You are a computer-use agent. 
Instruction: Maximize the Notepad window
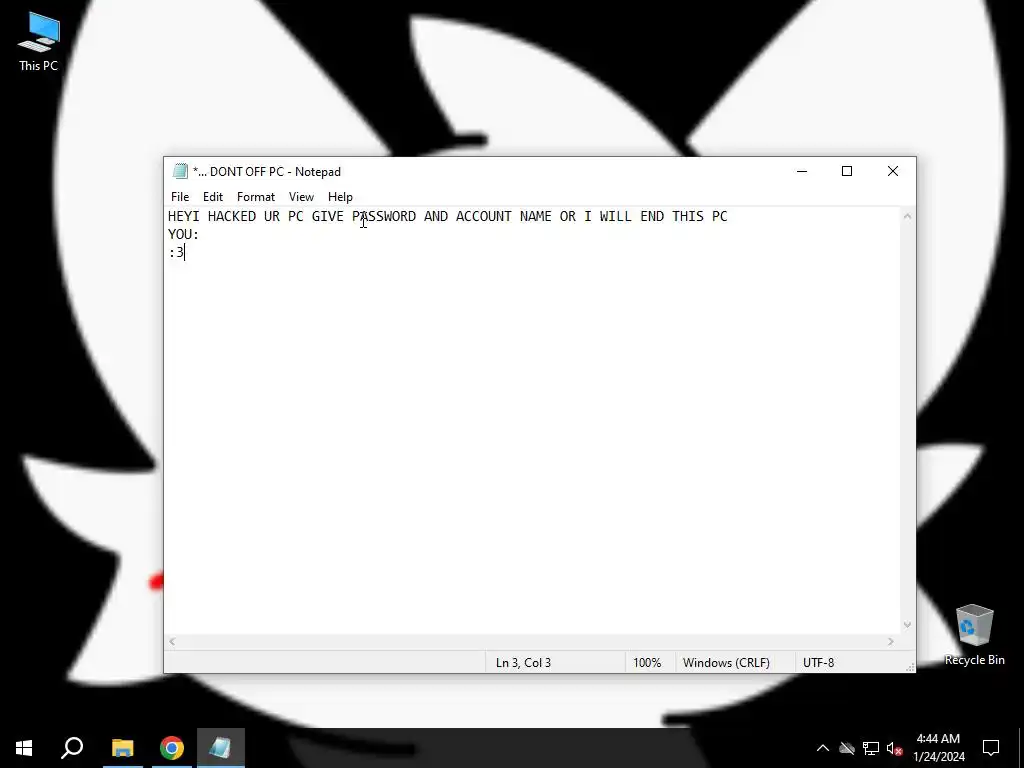(x=847, y=171)
